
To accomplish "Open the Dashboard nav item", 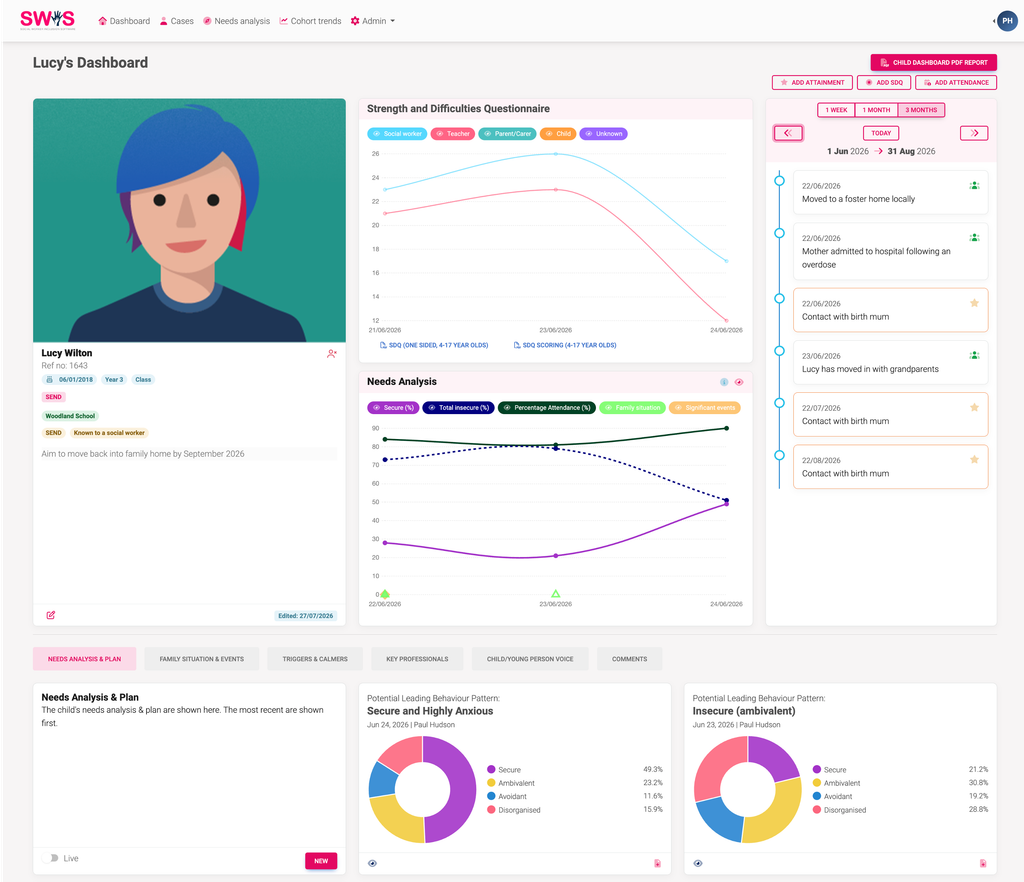I will (x=124, y=21).
